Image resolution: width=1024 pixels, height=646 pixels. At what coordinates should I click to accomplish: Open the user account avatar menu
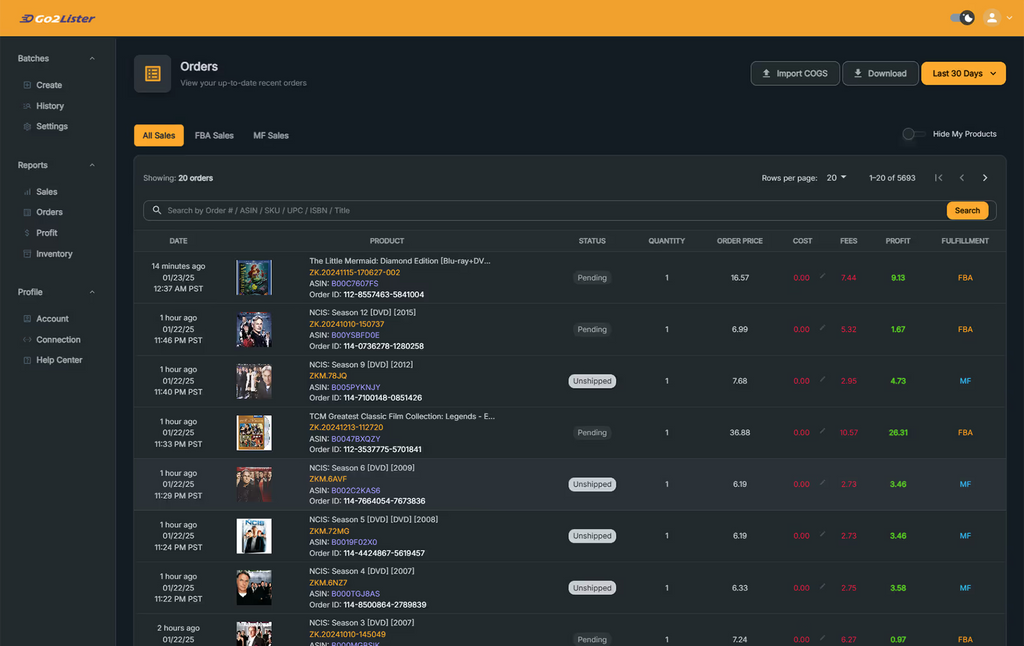[992, 18]
